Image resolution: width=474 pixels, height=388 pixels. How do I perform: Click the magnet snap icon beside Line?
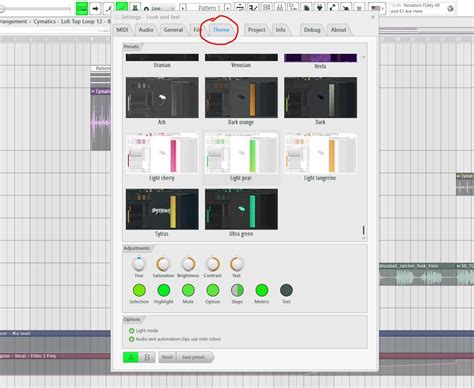click(146, 9)
